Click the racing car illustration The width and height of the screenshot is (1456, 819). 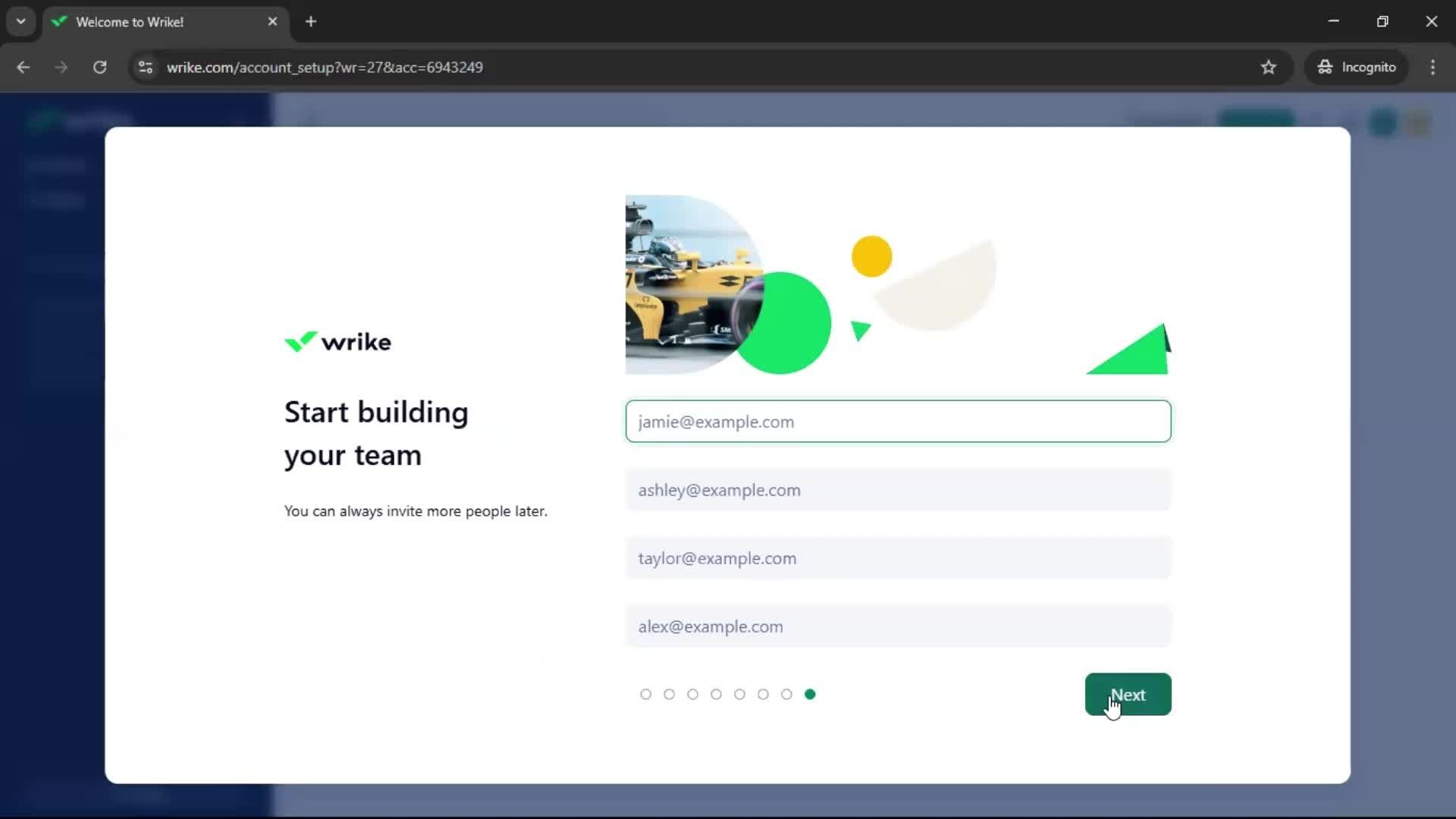694,284
